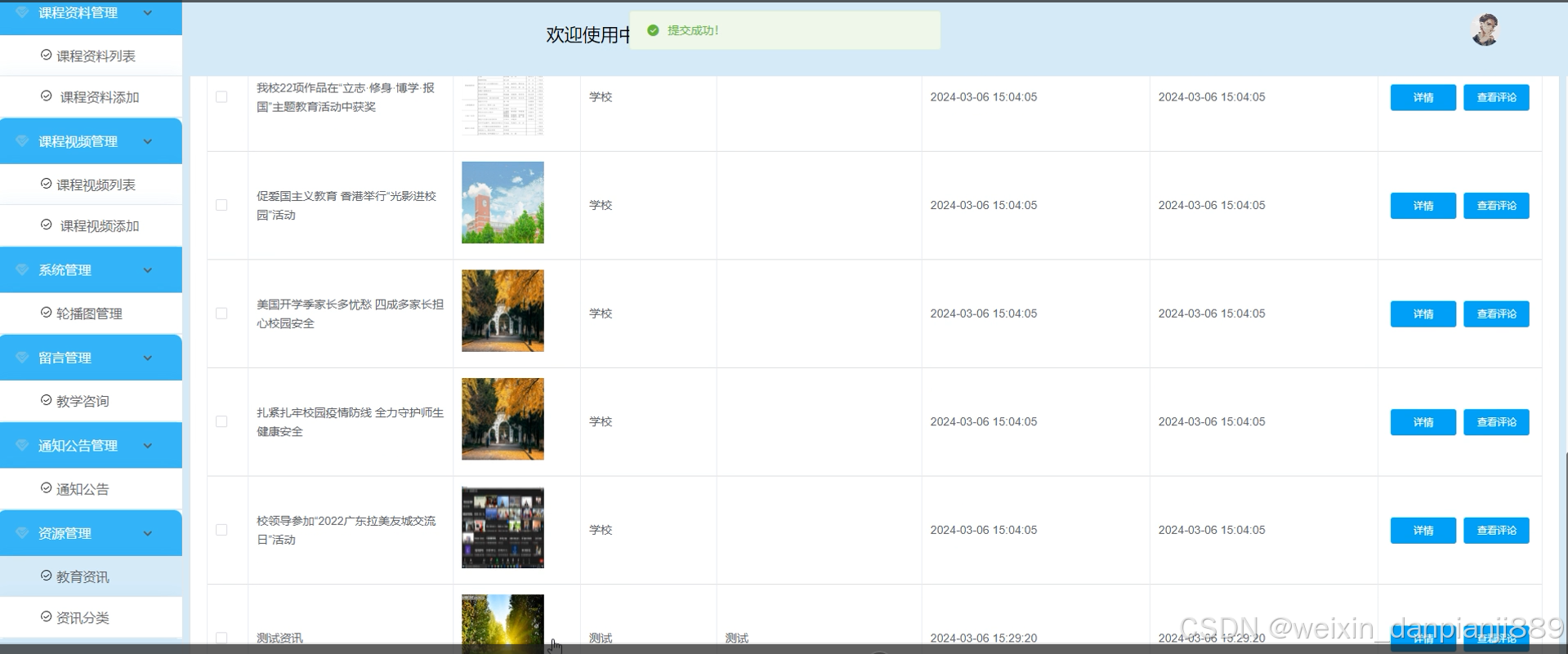
Task: Click 查看评论 for 促爱国主义教育 row
Action: point(1496,206)
